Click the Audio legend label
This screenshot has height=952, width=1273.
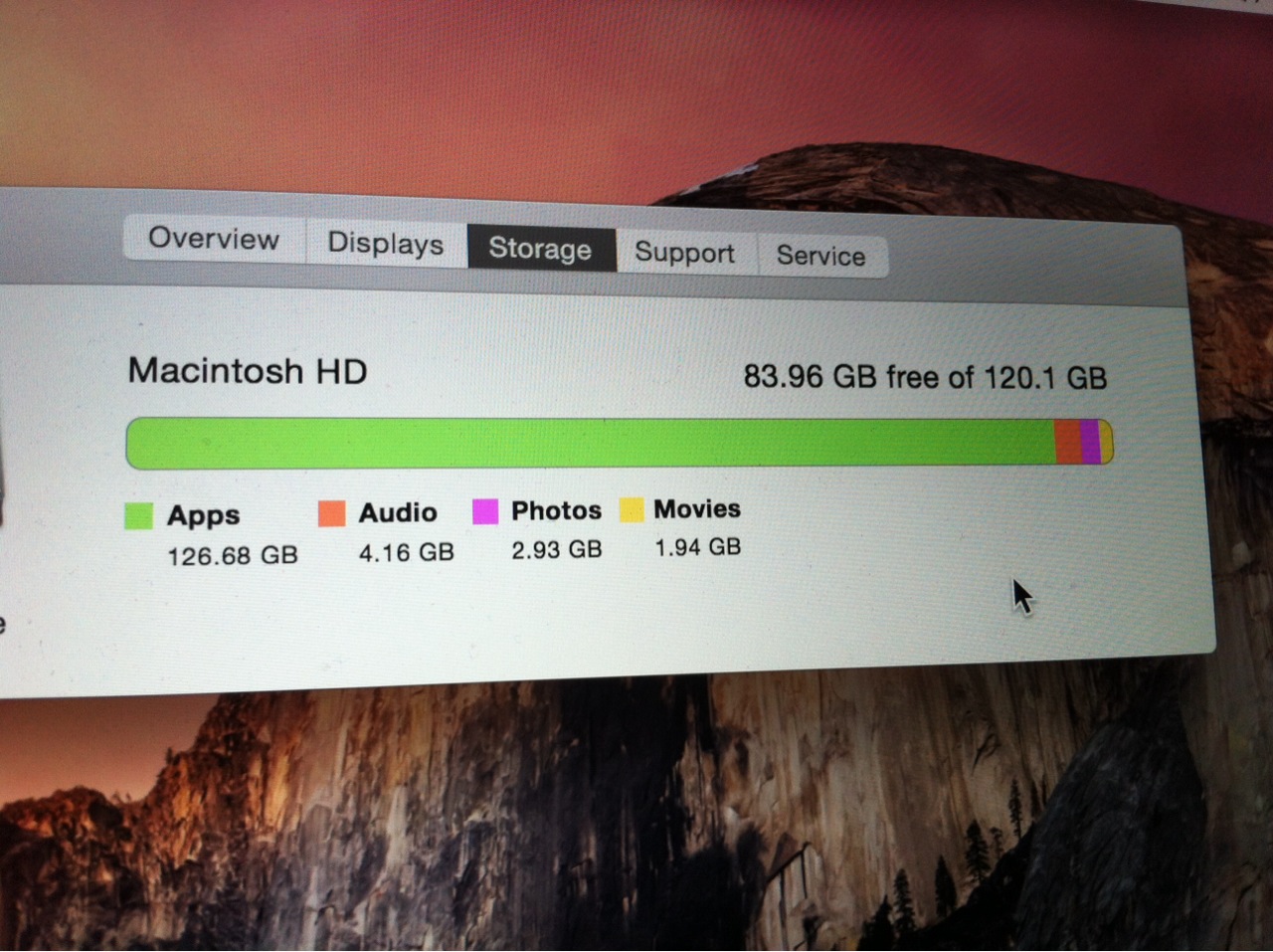398,512
